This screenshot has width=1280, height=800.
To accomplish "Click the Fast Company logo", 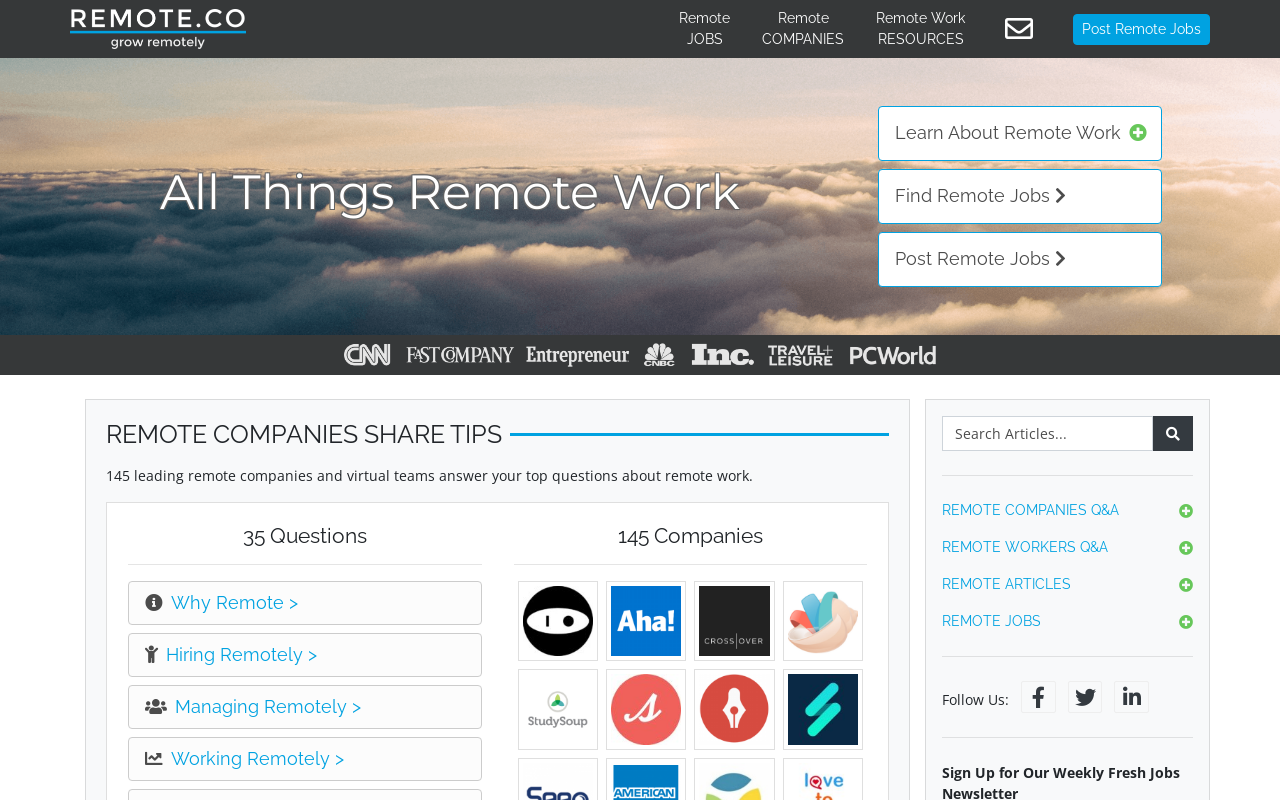I will (460, 355).
